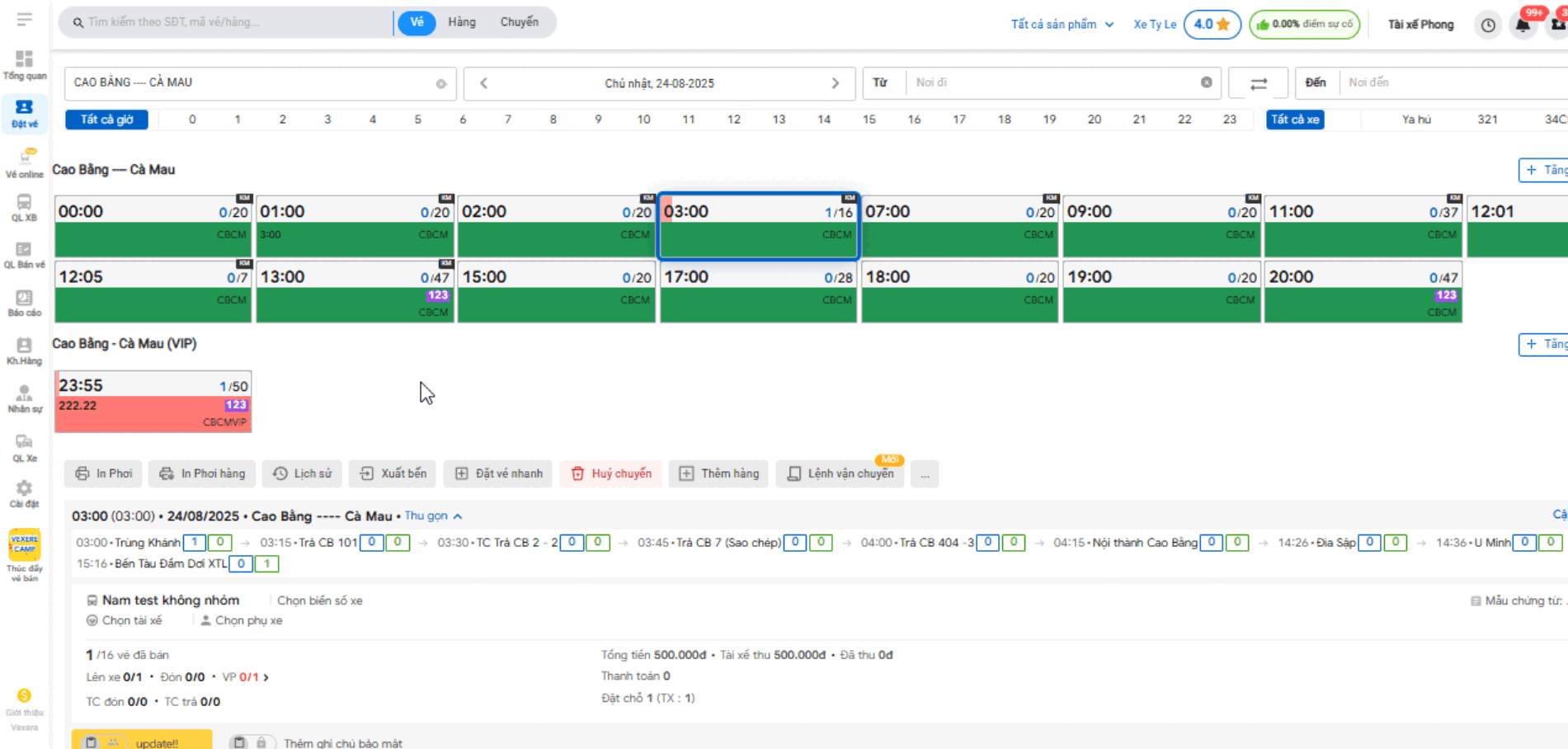The height and width of the screenshot is (749, 1568).
Task: Click the clock history icon in header
Action: (1488, 25)
